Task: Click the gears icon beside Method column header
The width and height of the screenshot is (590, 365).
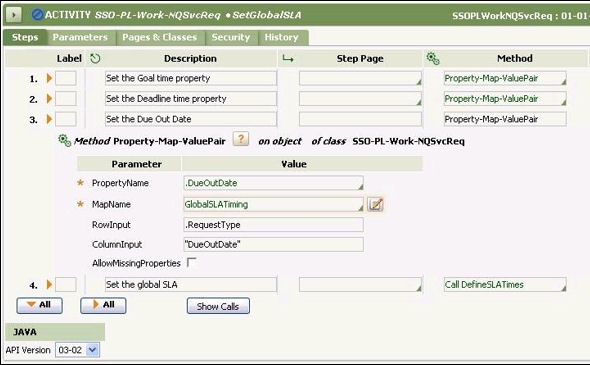Action: coord(433,59)
